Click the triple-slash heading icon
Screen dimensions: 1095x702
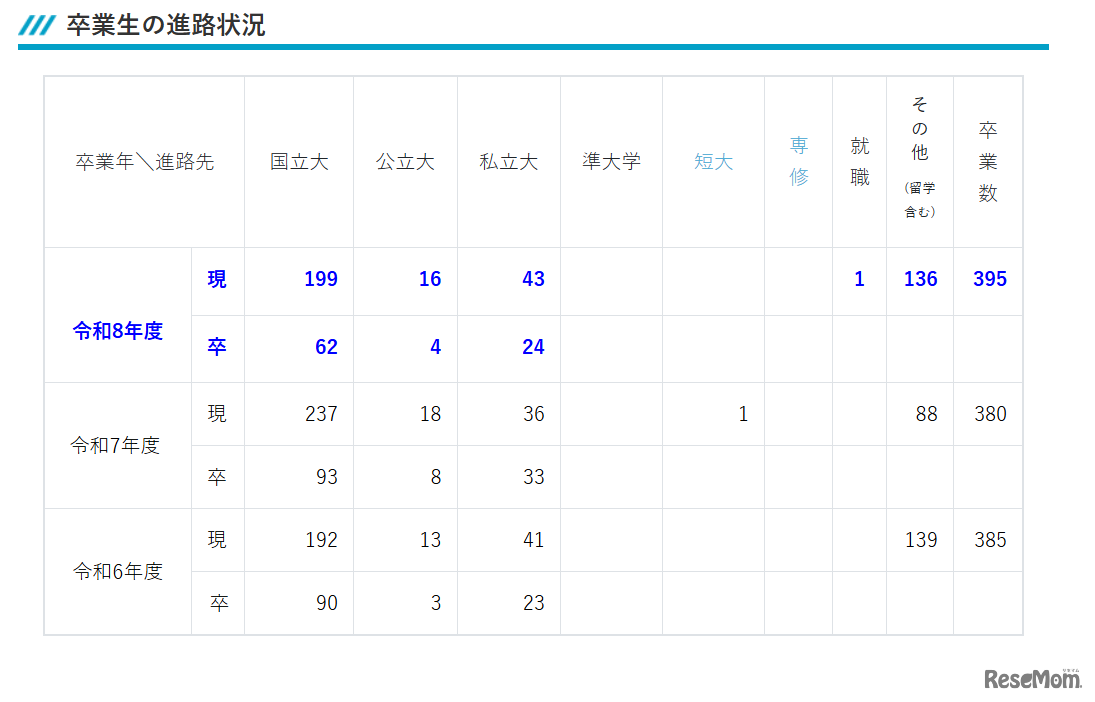[37, 26]
